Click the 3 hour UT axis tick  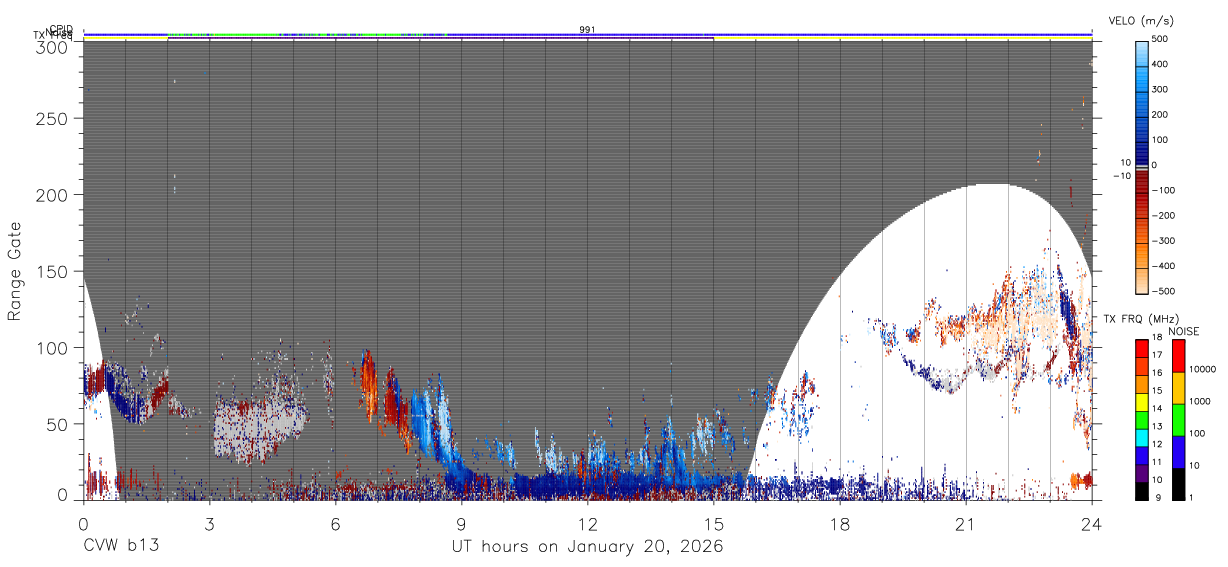[210, 523]
